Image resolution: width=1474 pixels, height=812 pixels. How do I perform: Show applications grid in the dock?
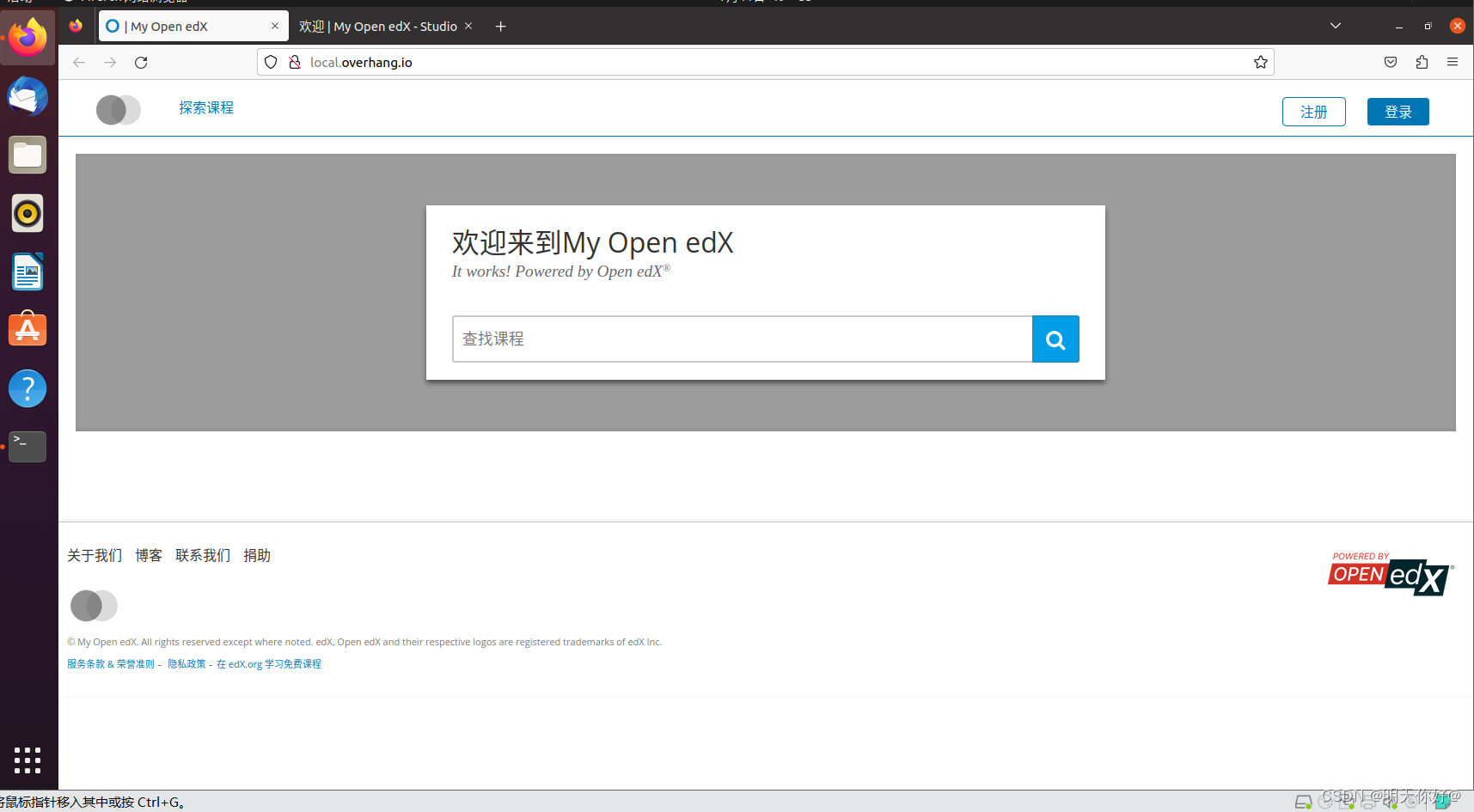28,760
